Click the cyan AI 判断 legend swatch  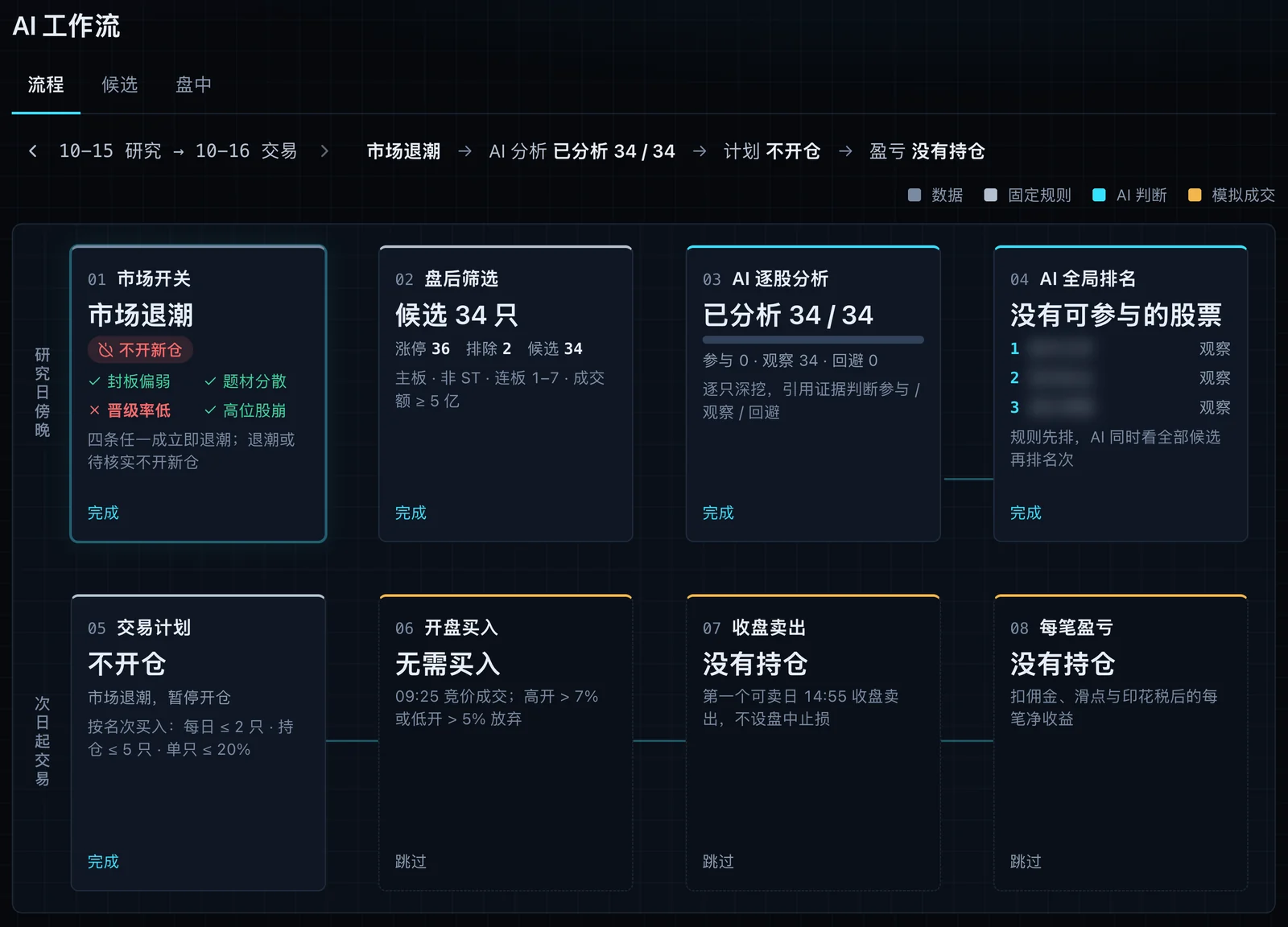click(x=1099, y=195)
